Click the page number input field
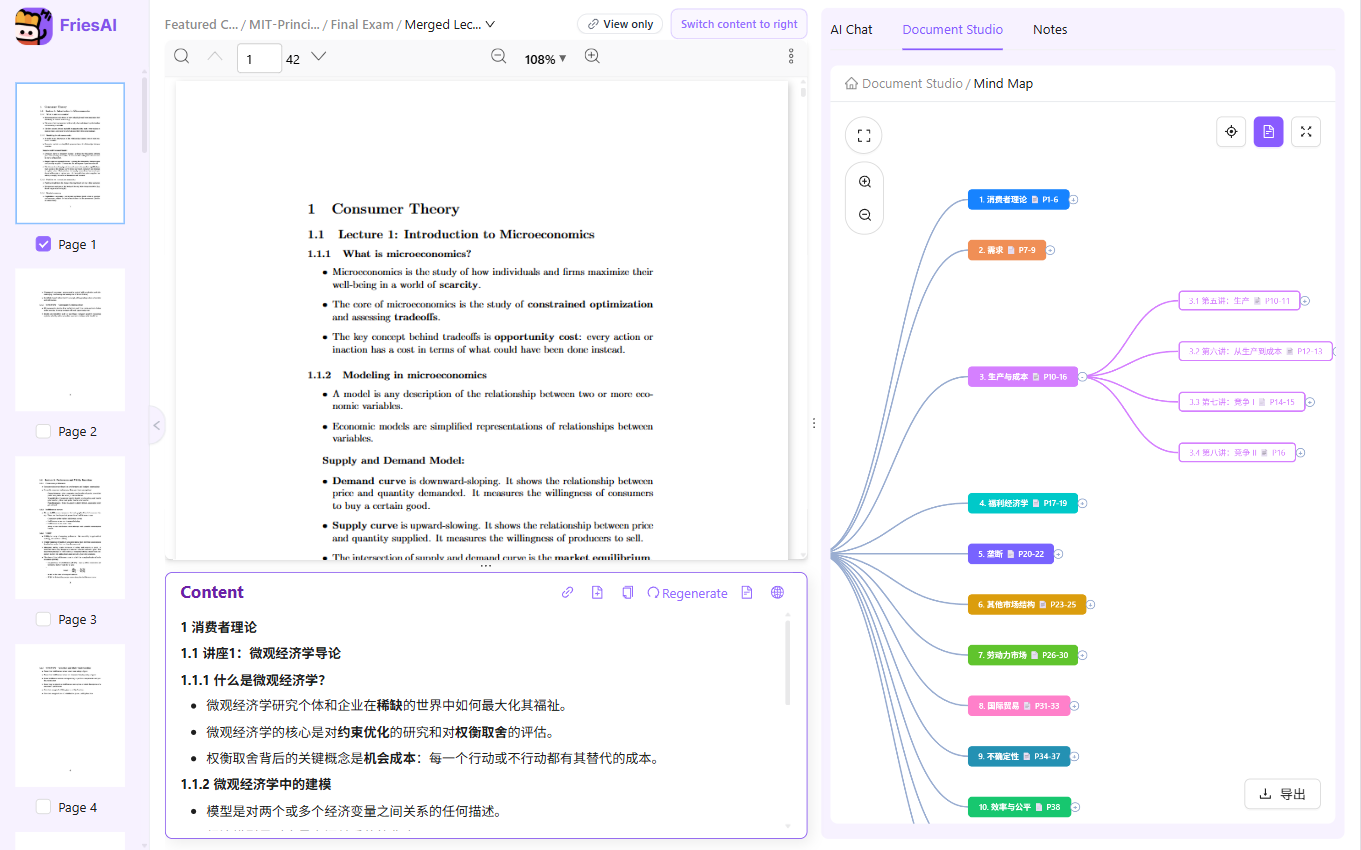 pos(259,58)
